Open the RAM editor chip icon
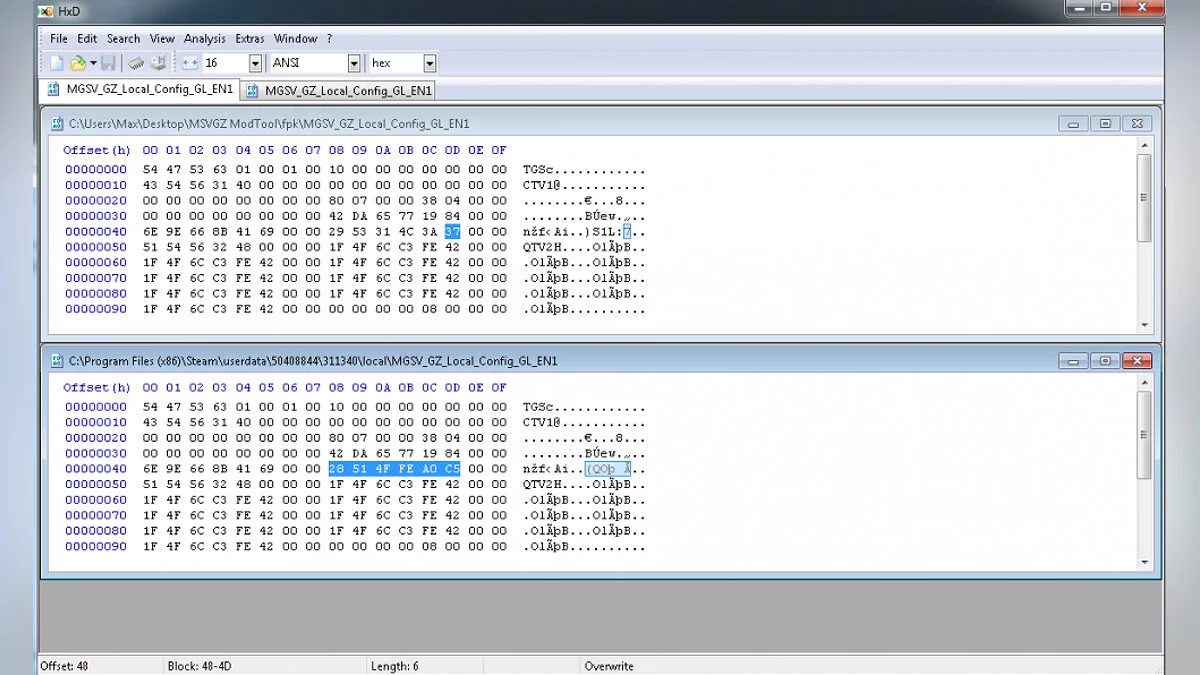 click(136, 63)
